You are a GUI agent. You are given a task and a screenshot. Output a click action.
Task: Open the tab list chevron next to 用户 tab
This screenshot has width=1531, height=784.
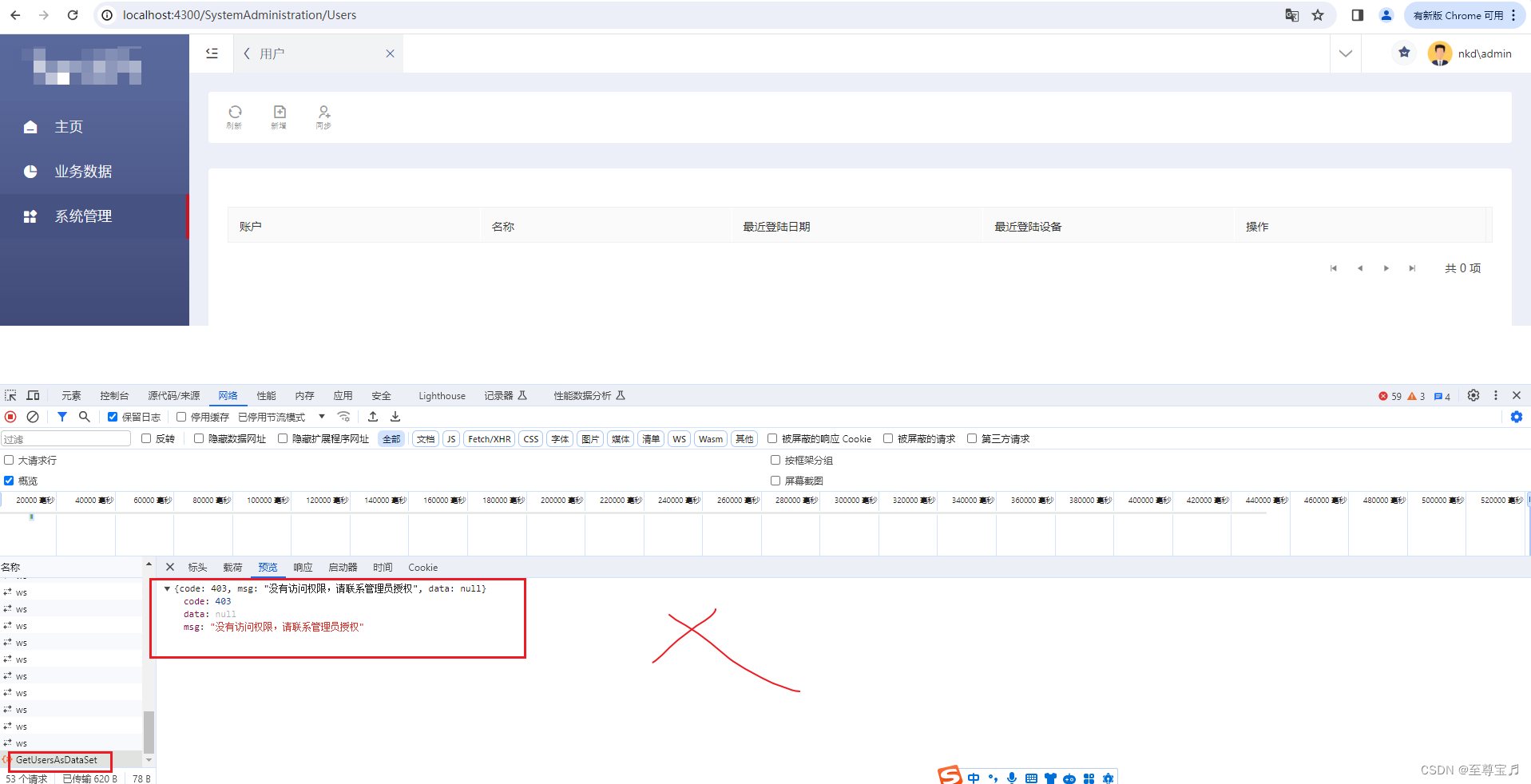[x=1345, y=53]
